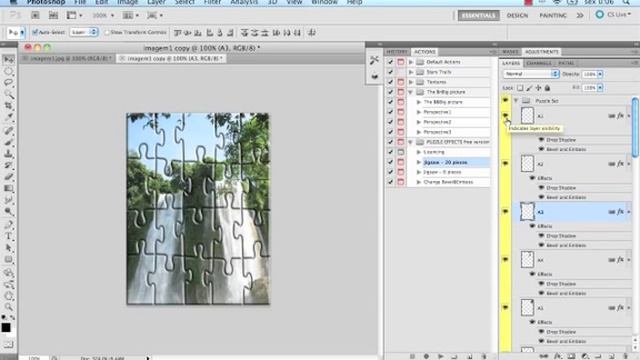The height and width of the screenshot is (360, 640).
Task: Hide layer A1 with its eye icon
Action: coord(505,116)
